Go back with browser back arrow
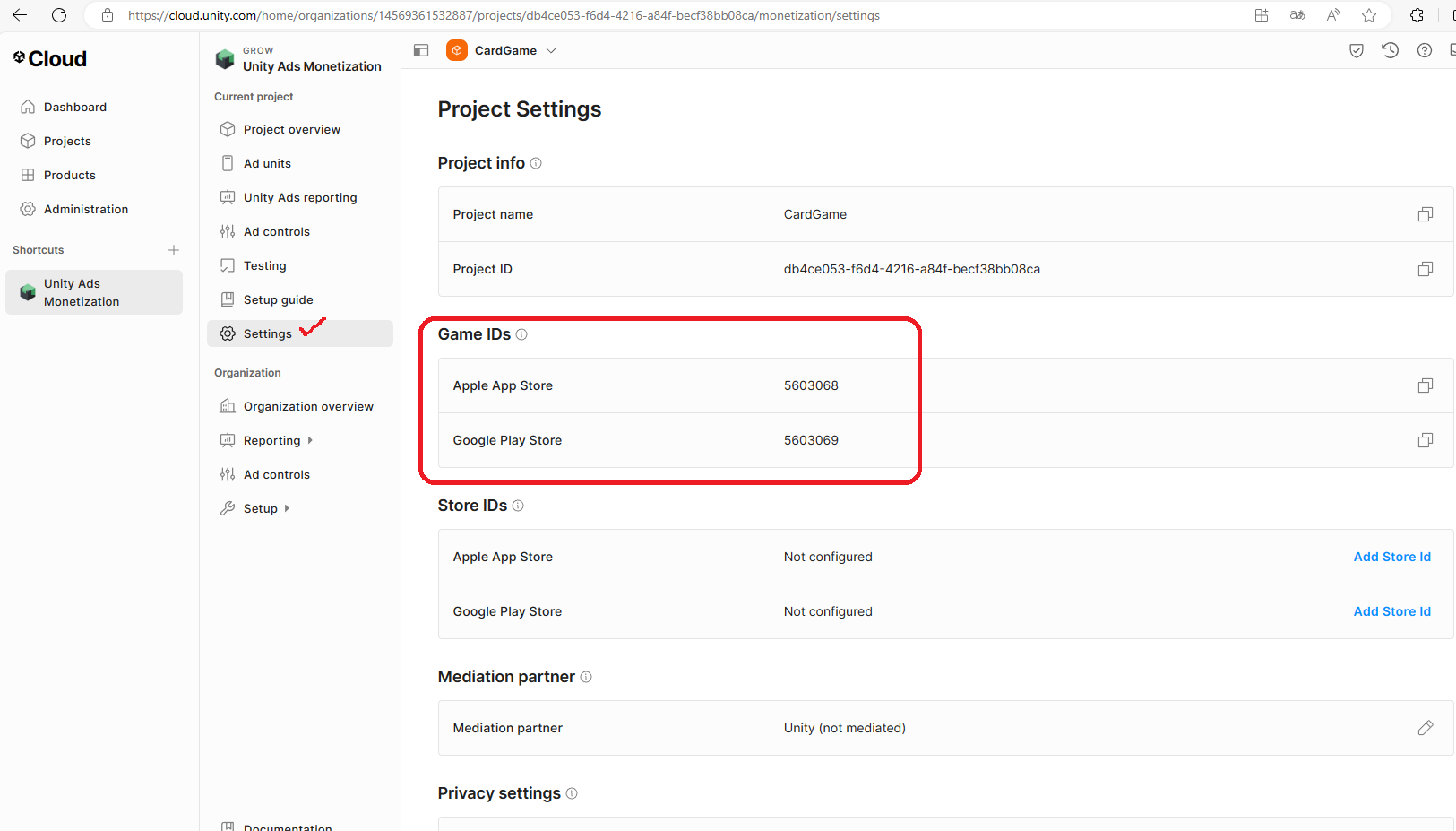The image size is (1456, 831). [20, 15]
